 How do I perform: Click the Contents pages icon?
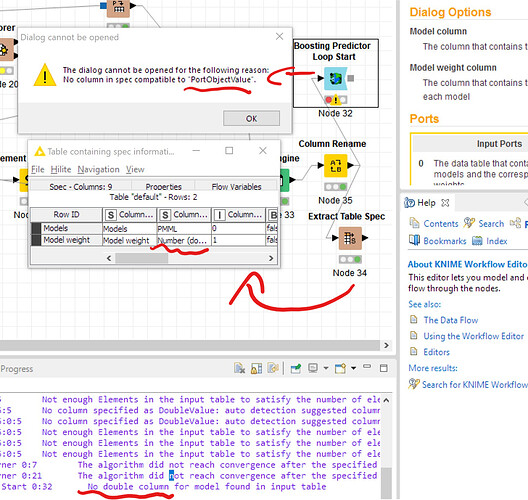(414, 223)
